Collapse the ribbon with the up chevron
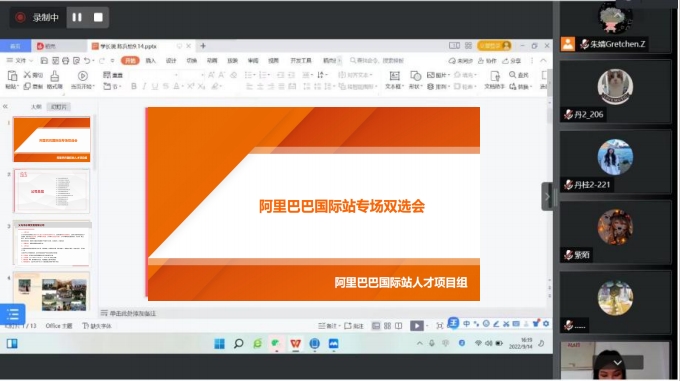680x381 pixels. click(543, 61)
